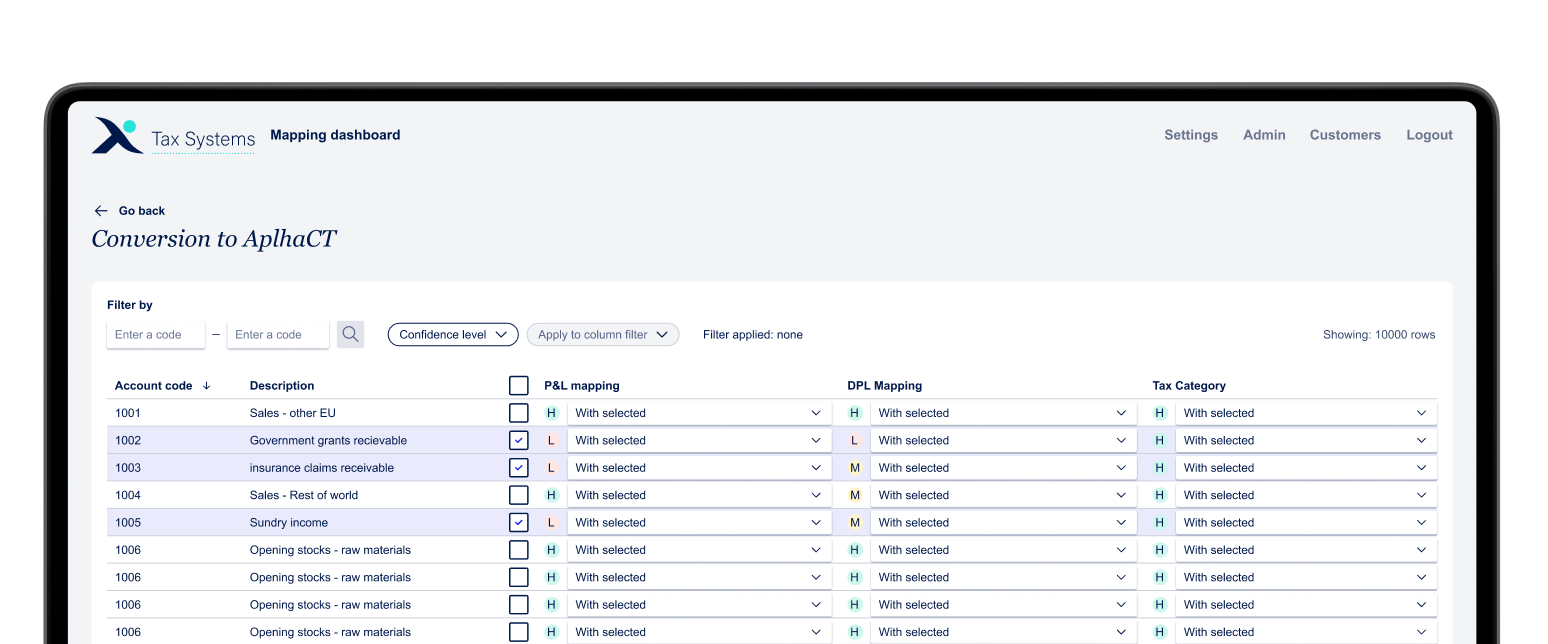Click the Mapping dashboard title link
Viewport: 1548px width, 644px height.
[x=335, y=135]
